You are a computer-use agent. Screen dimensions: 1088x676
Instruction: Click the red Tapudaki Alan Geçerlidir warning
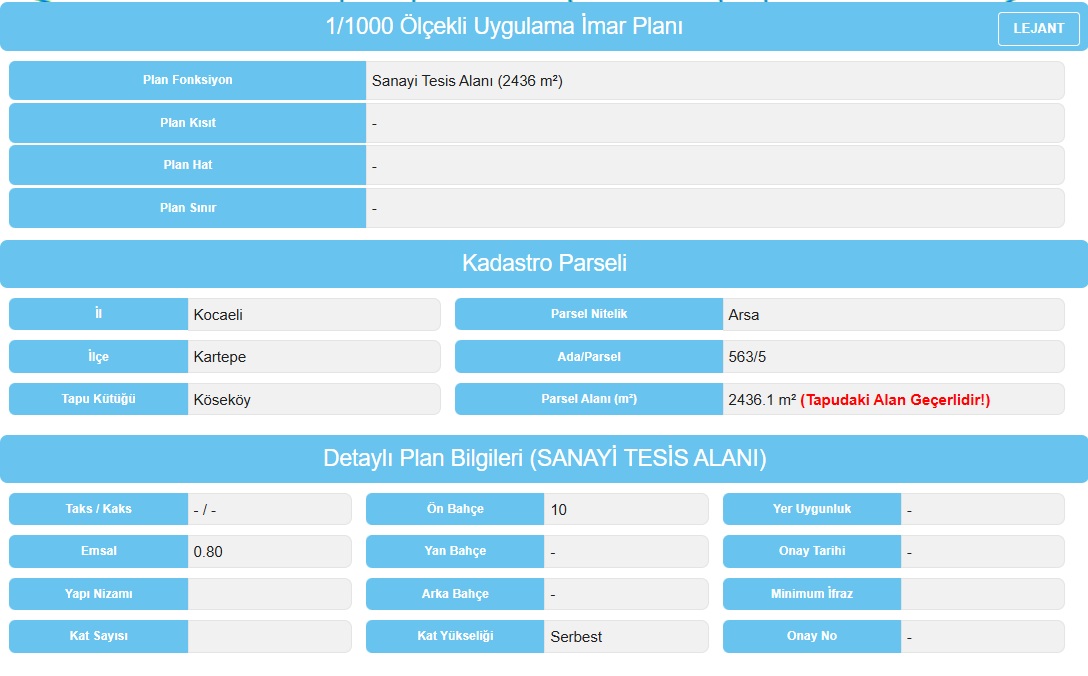[x=895, y=400]
